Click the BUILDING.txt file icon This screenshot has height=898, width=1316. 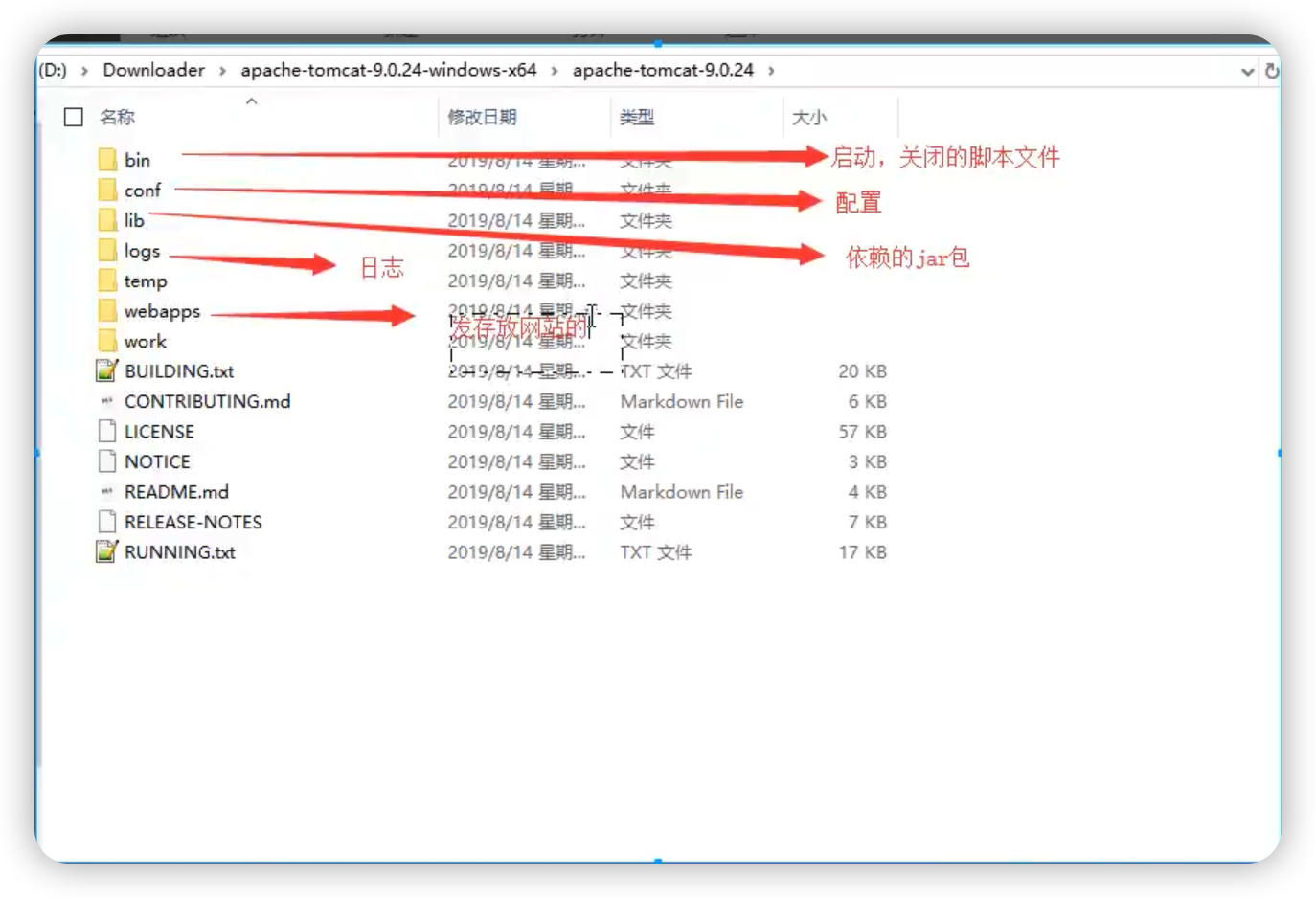tap(107, 370)
